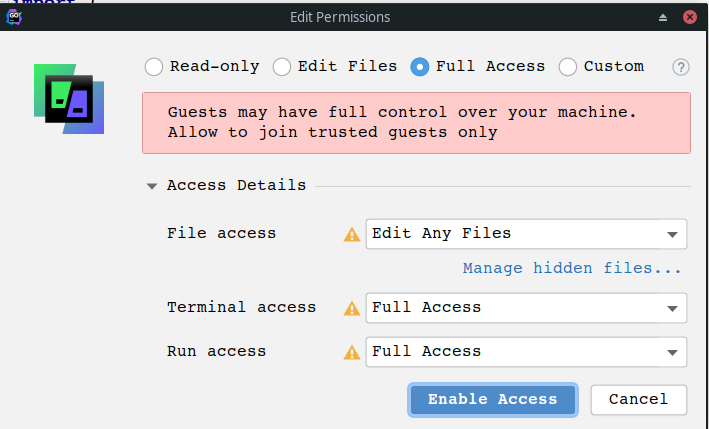
Task: Select the Edit Files permission option
Action: click(282, 67)
